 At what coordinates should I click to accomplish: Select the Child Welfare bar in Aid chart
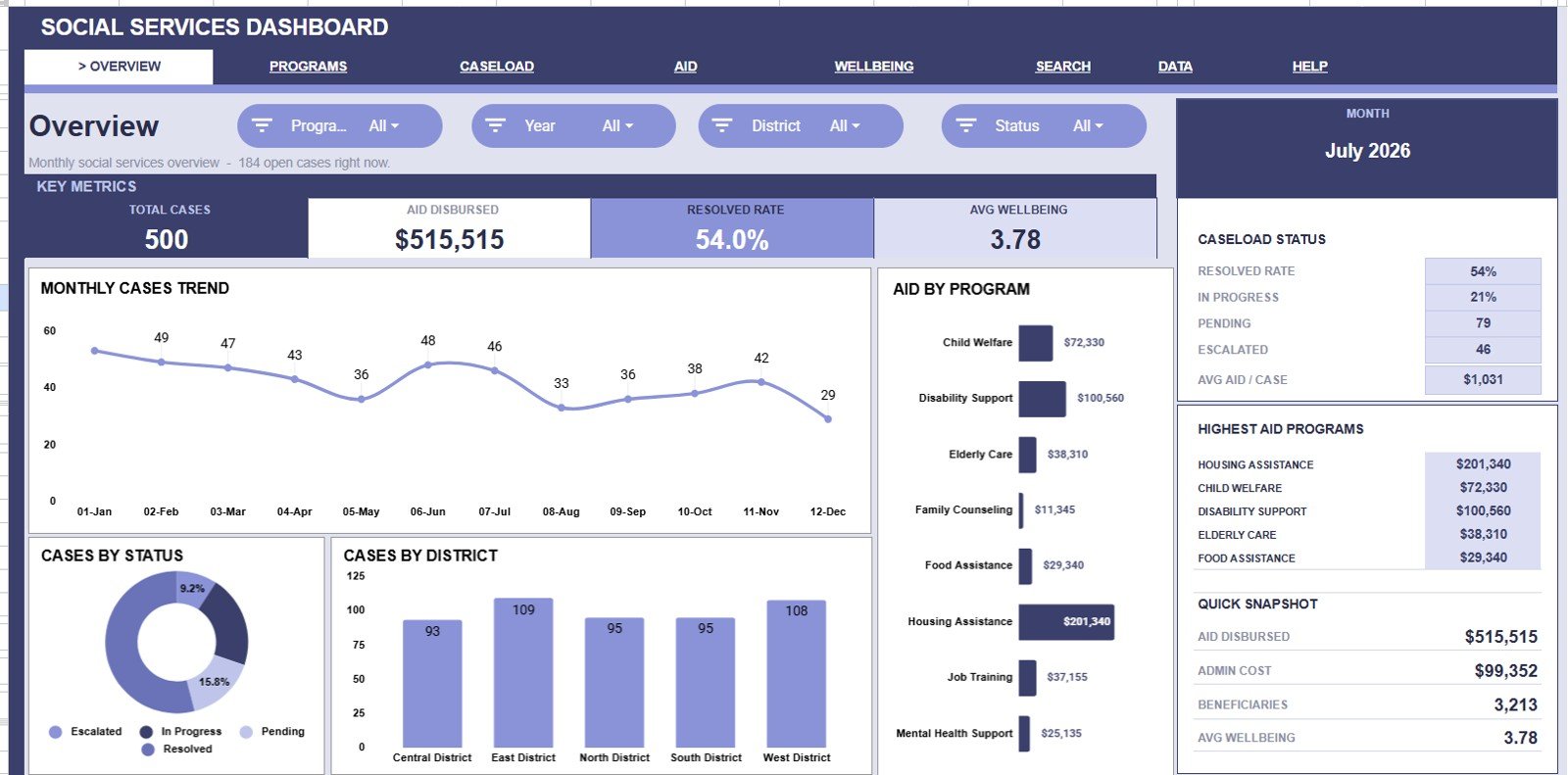(1035, 343)
